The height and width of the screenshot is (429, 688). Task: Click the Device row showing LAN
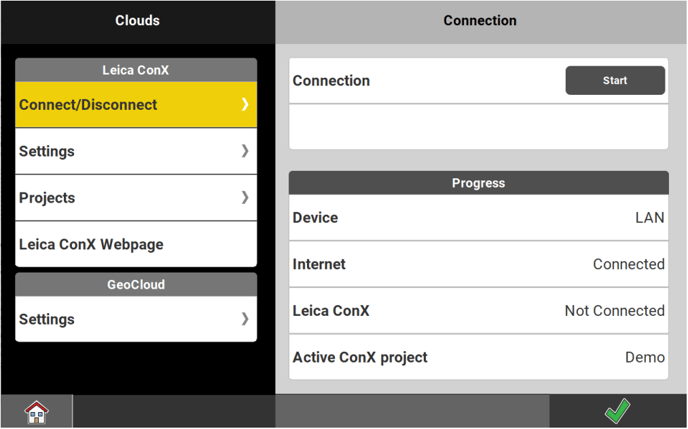(478, 218)
